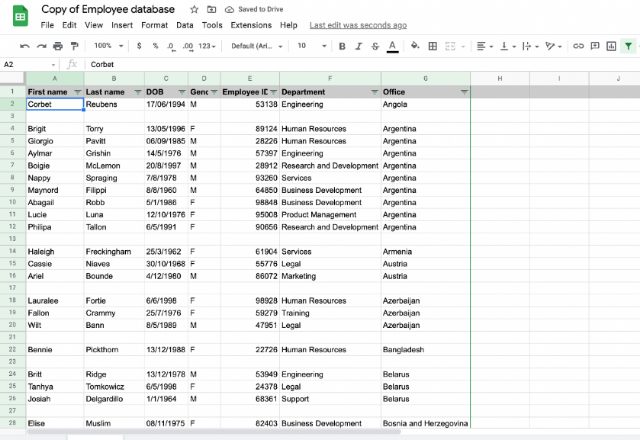This screenshot has height=440, width=640.
Task: Open the First name column filter
Action: [78, 92]
